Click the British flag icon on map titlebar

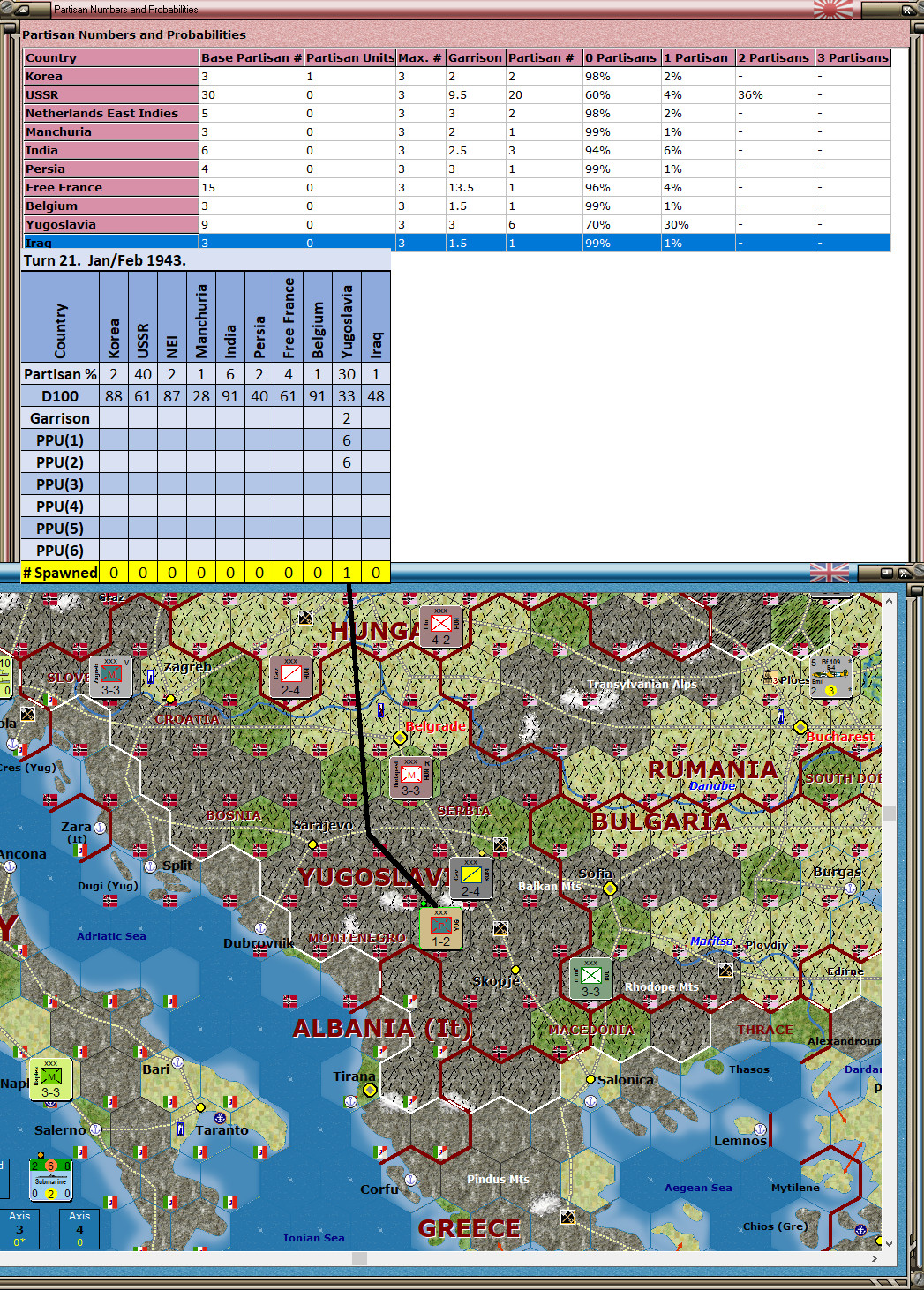coord(829,573)
